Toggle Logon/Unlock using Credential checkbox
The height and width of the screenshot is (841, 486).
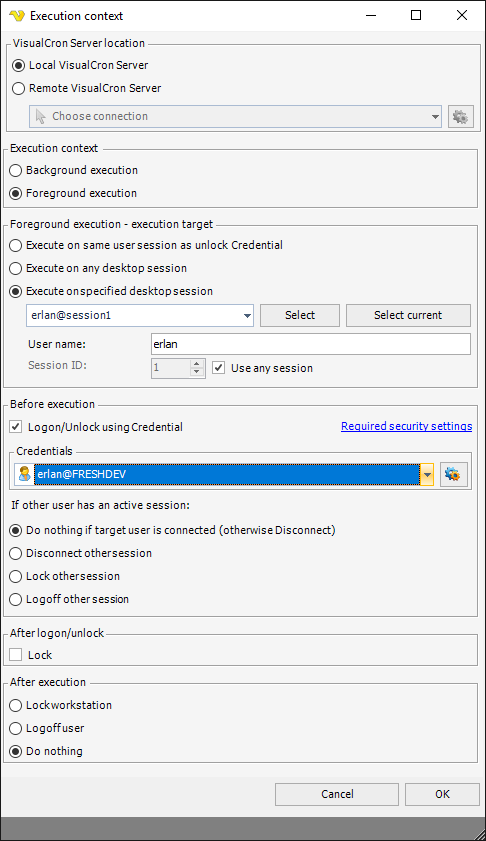pos(16,427)
